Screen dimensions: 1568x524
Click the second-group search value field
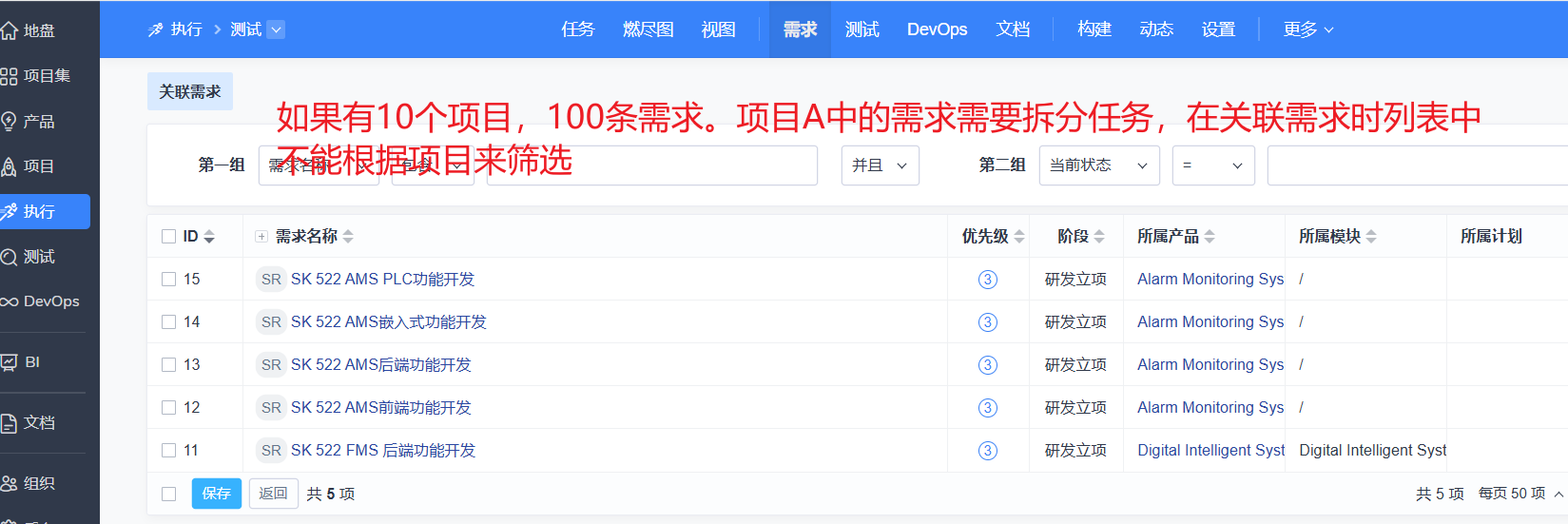[x=1417, y=165]
